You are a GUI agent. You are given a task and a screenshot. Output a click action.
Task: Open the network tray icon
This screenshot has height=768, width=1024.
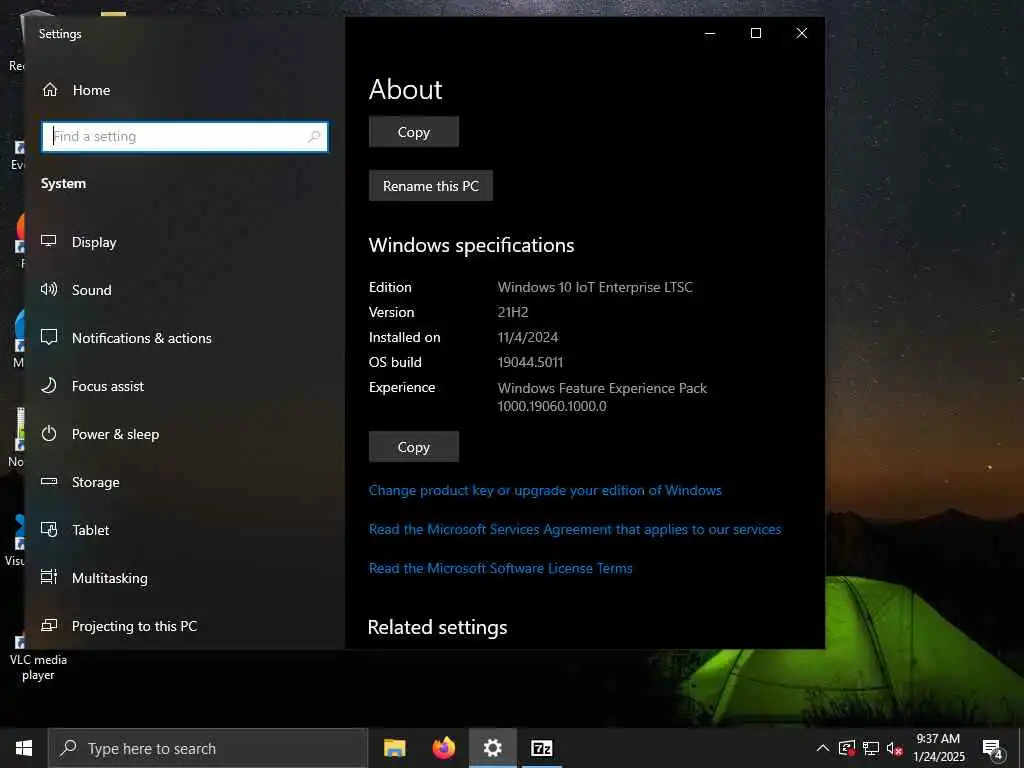coord(871,748)
